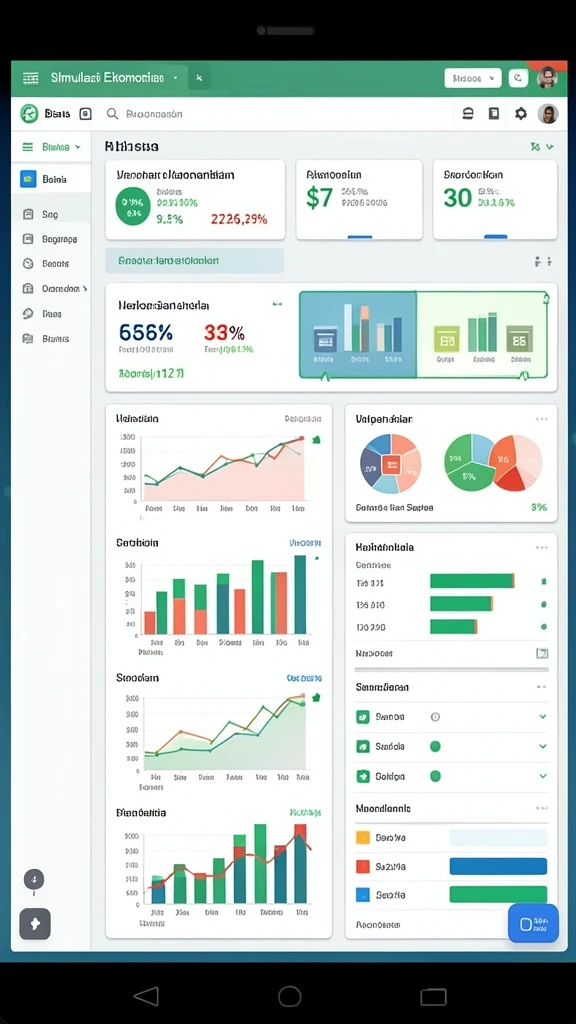Expand the Simulasi Ekonomi title dropdown arrow

coord(175,78)
